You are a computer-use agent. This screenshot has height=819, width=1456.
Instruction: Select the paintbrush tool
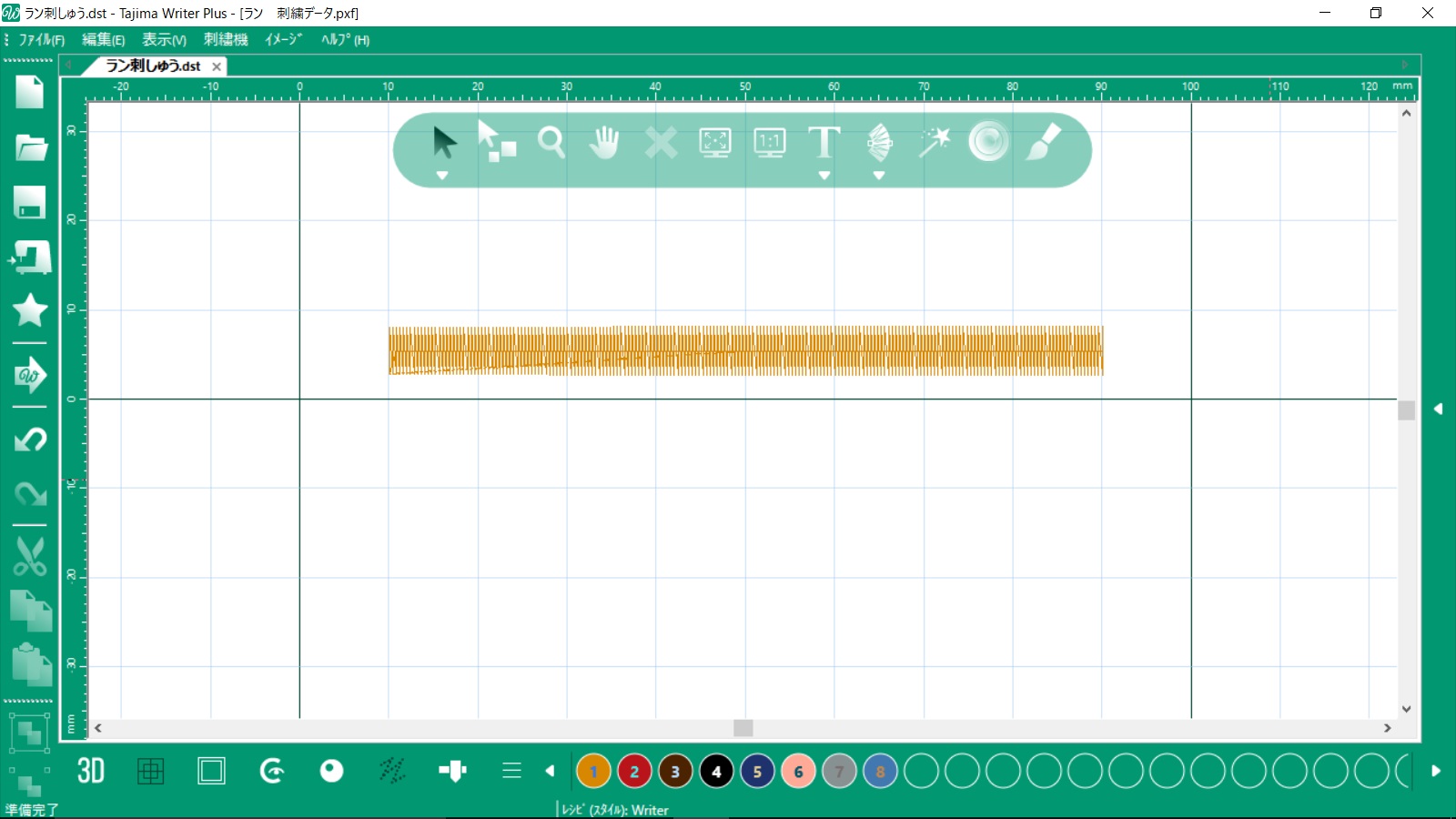(1044, 142)
